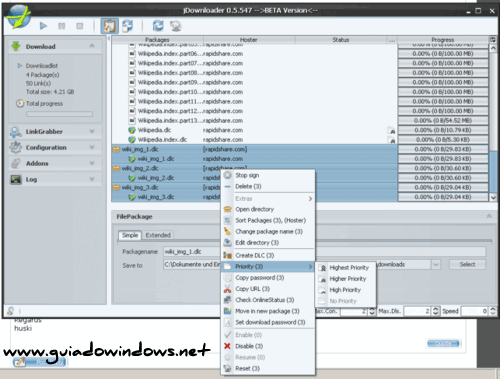Click progress bar of Wikipedia.dlc 10.79 KB
The height and width of the screenshot is (379, 500).
[x=443, y=130]
